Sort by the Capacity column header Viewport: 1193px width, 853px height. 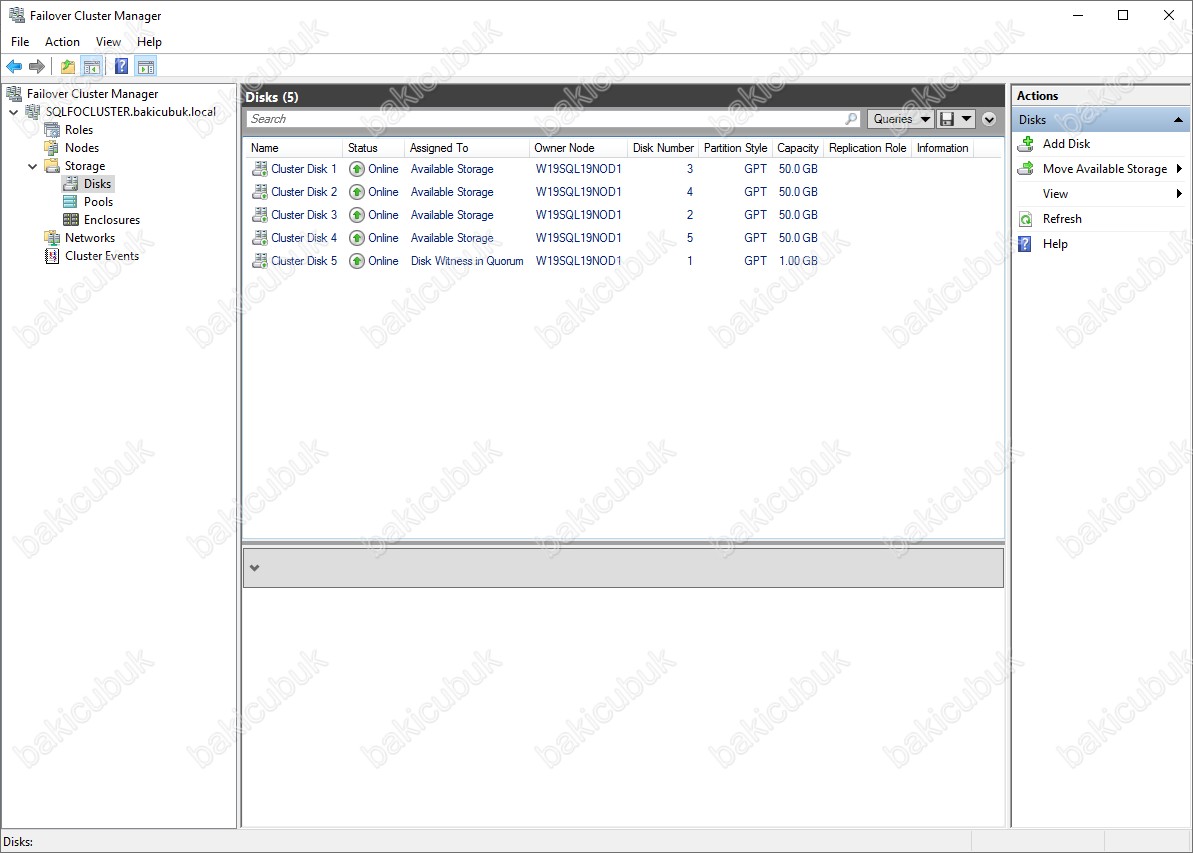tap(797, 148)
